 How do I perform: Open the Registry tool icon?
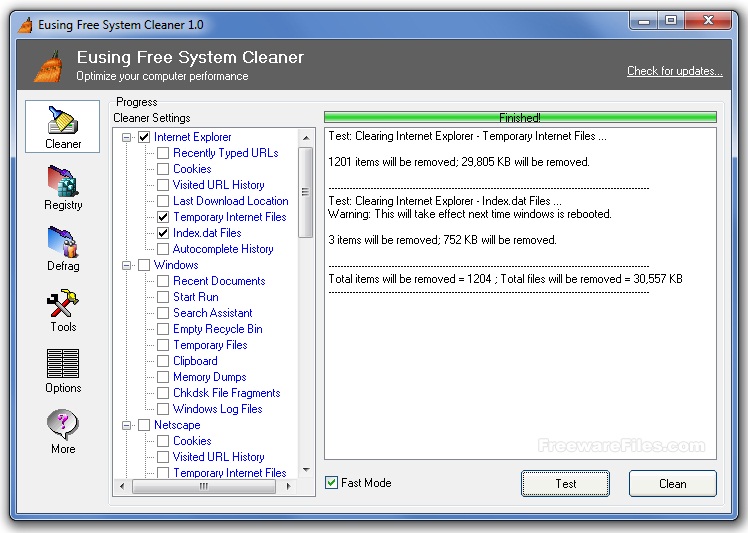62,186
